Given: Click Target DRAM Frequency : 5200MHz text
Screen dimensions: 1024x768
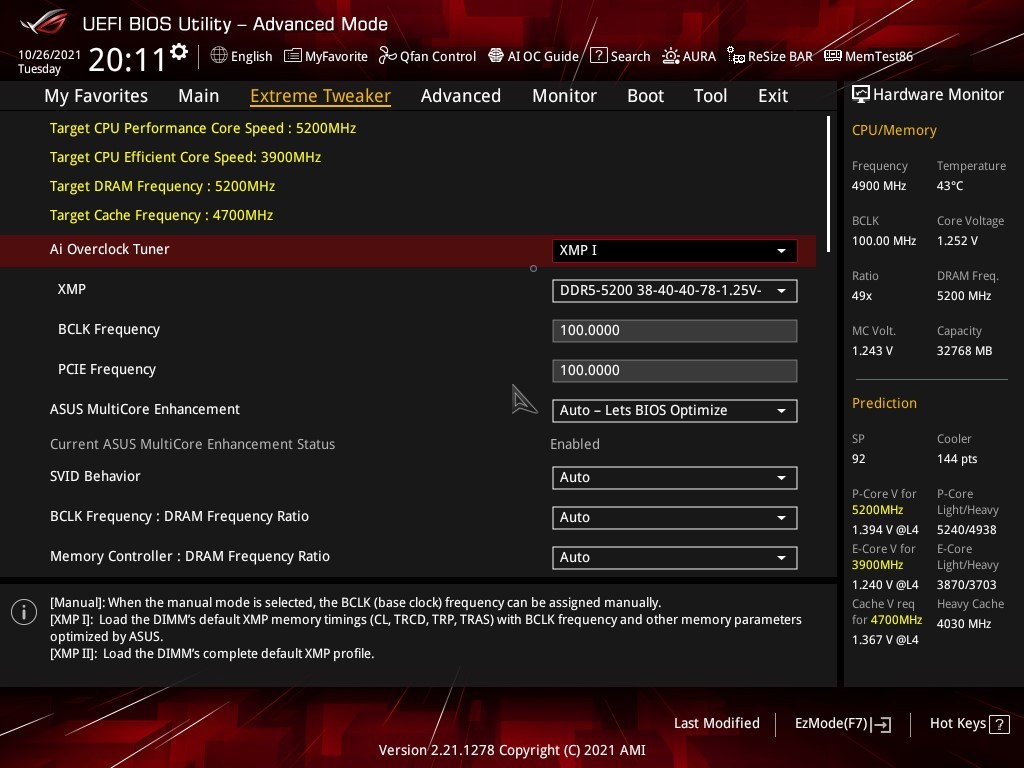Looking at the screenshot, I should [x=162, y=186].
